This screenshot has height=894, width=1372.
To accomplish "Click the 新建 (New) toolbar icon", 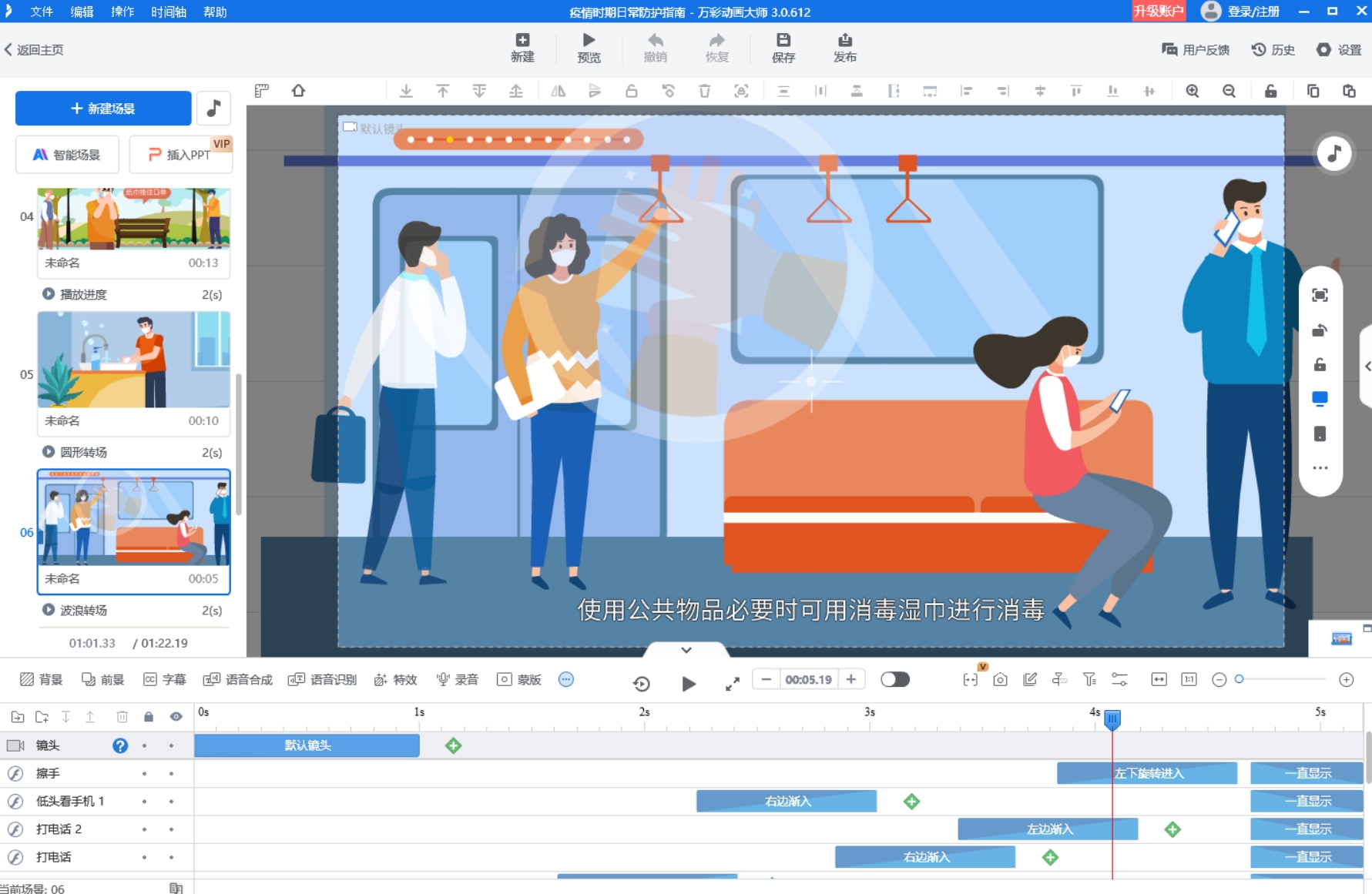I will pos(522,48).
